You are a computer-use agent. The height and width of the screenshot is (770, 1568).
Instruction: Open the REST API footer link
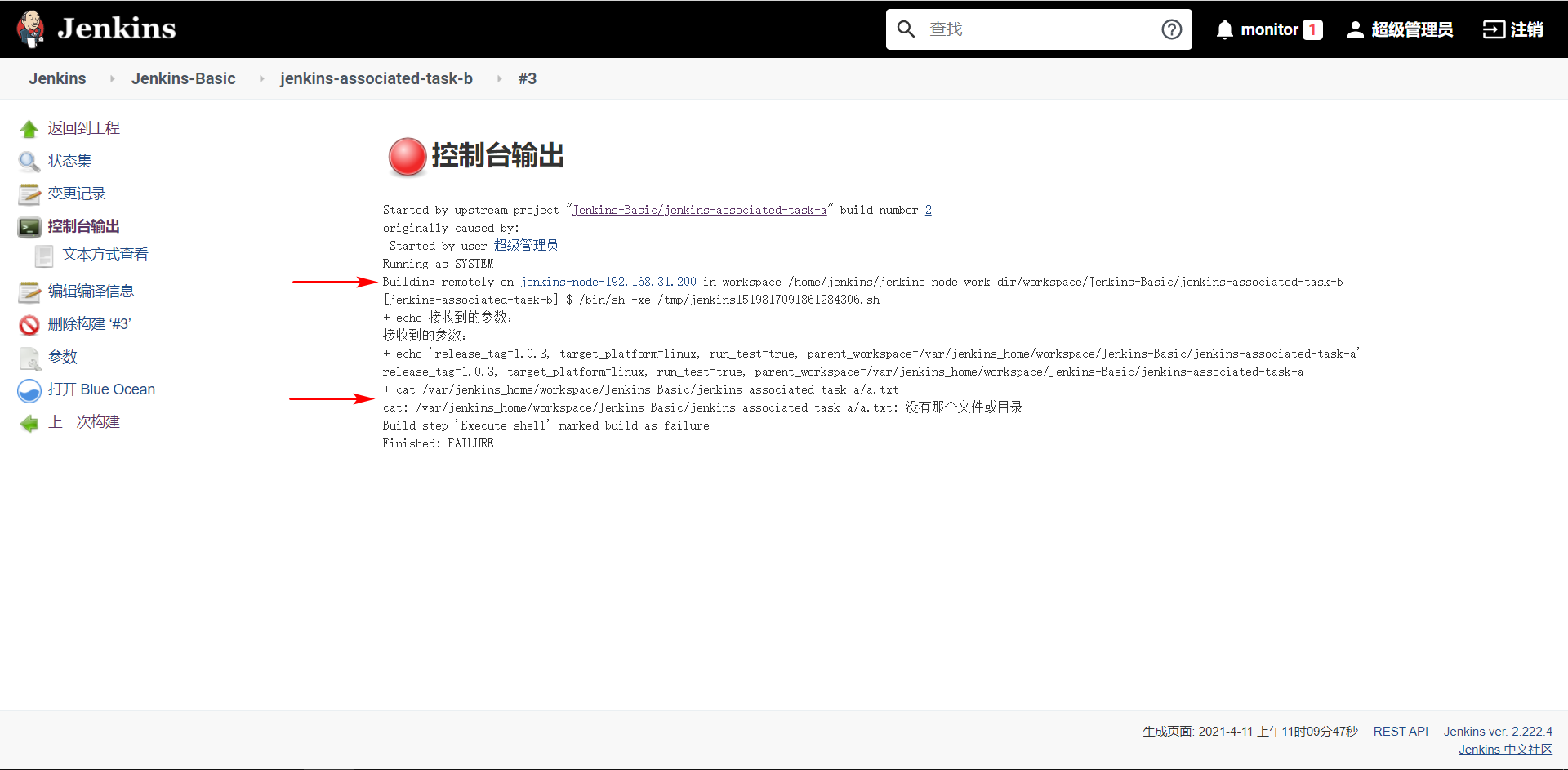(x=1401, y=731)
